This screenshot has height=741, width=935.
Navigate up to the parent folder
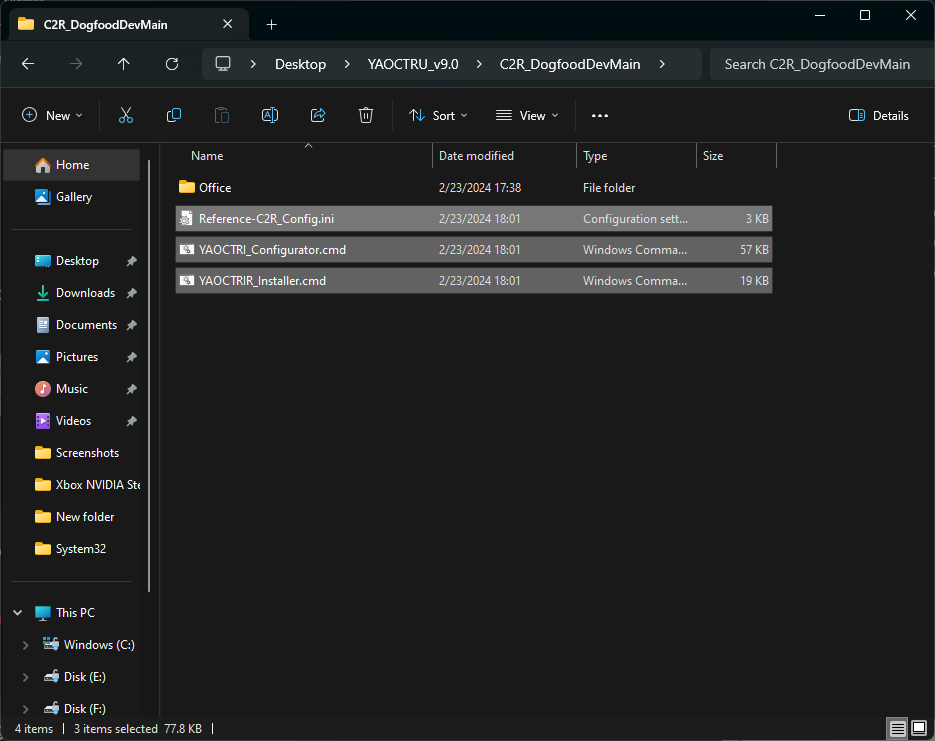click(x=123, y=63)
